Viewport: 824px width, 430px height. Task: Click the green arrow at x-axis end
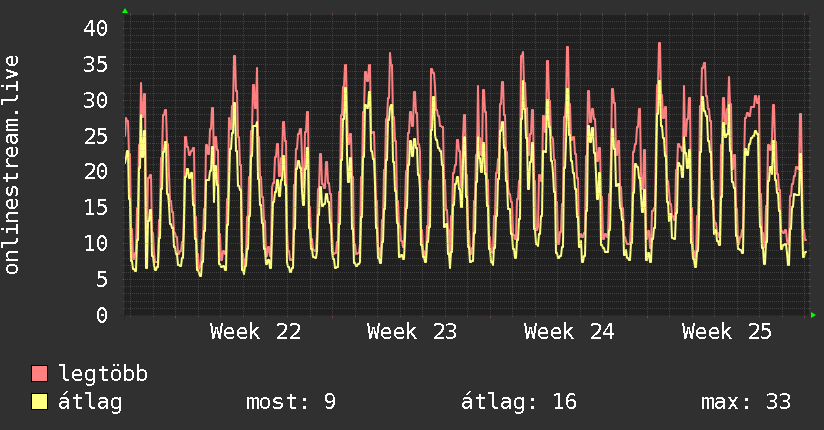point(813,315)
